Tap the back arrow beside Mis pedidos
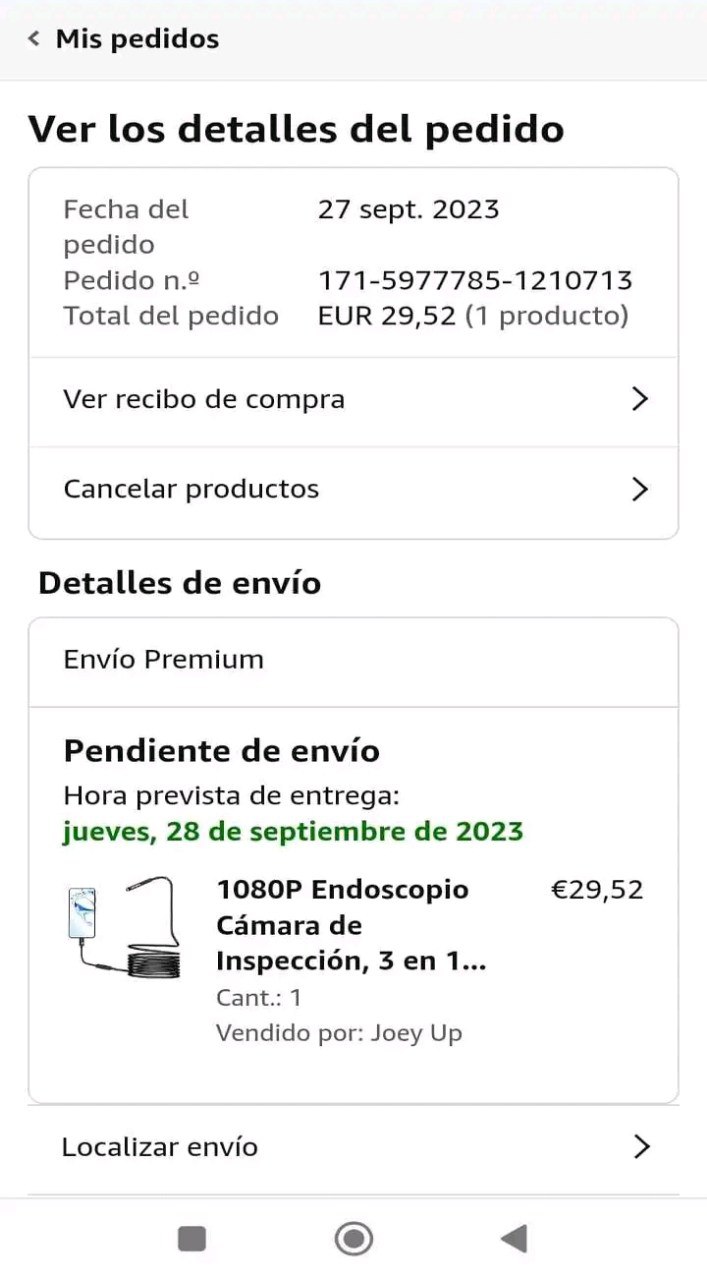The image size is (707, 1280). point(34,39)
